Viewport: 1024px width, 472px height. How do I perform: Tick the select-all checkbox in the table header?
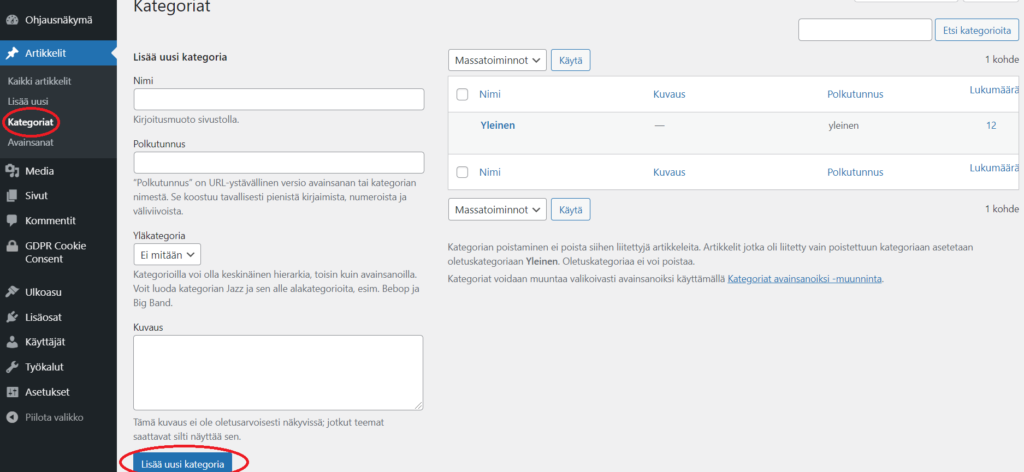pos(462,95)
